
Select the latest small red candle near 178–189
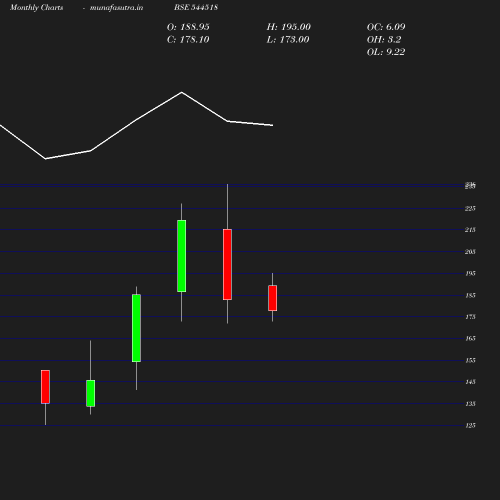tap(272, 298)
